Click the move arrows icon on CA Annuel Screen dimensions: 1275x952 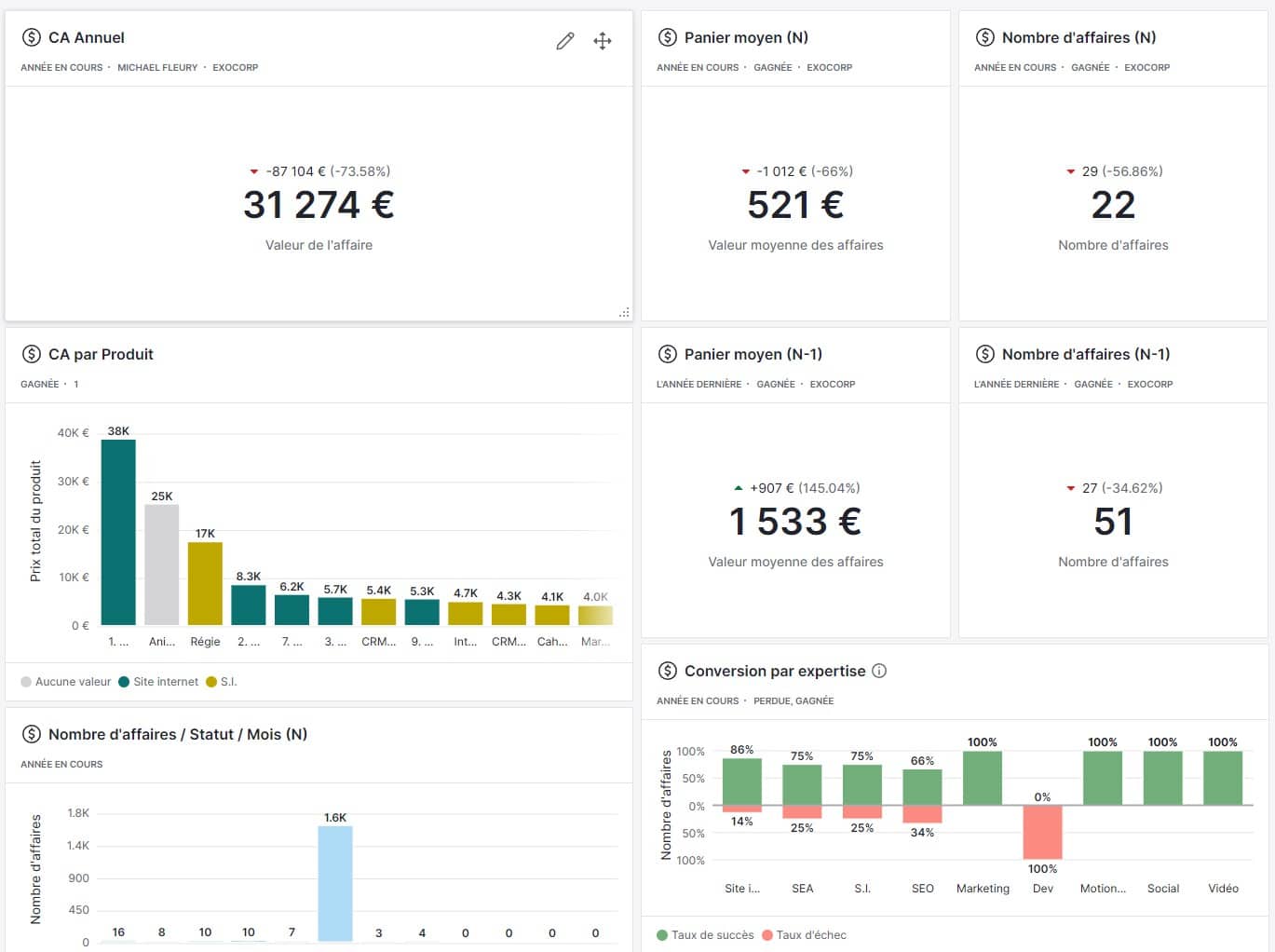(x=603, y=41)
